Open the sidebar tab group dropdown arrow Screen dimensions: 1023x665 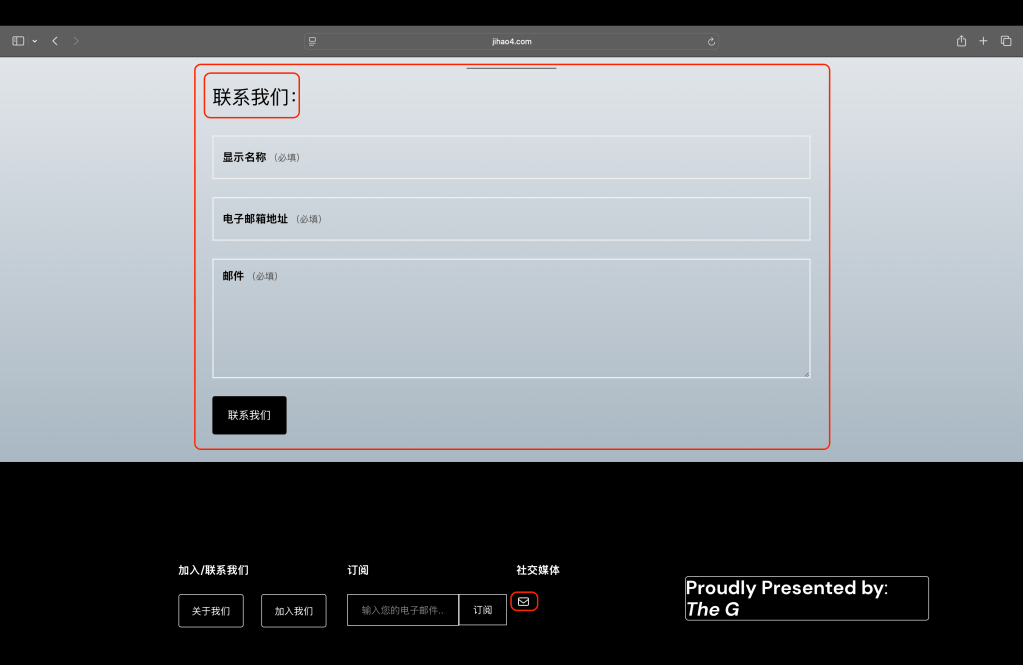tap(35, 41)
